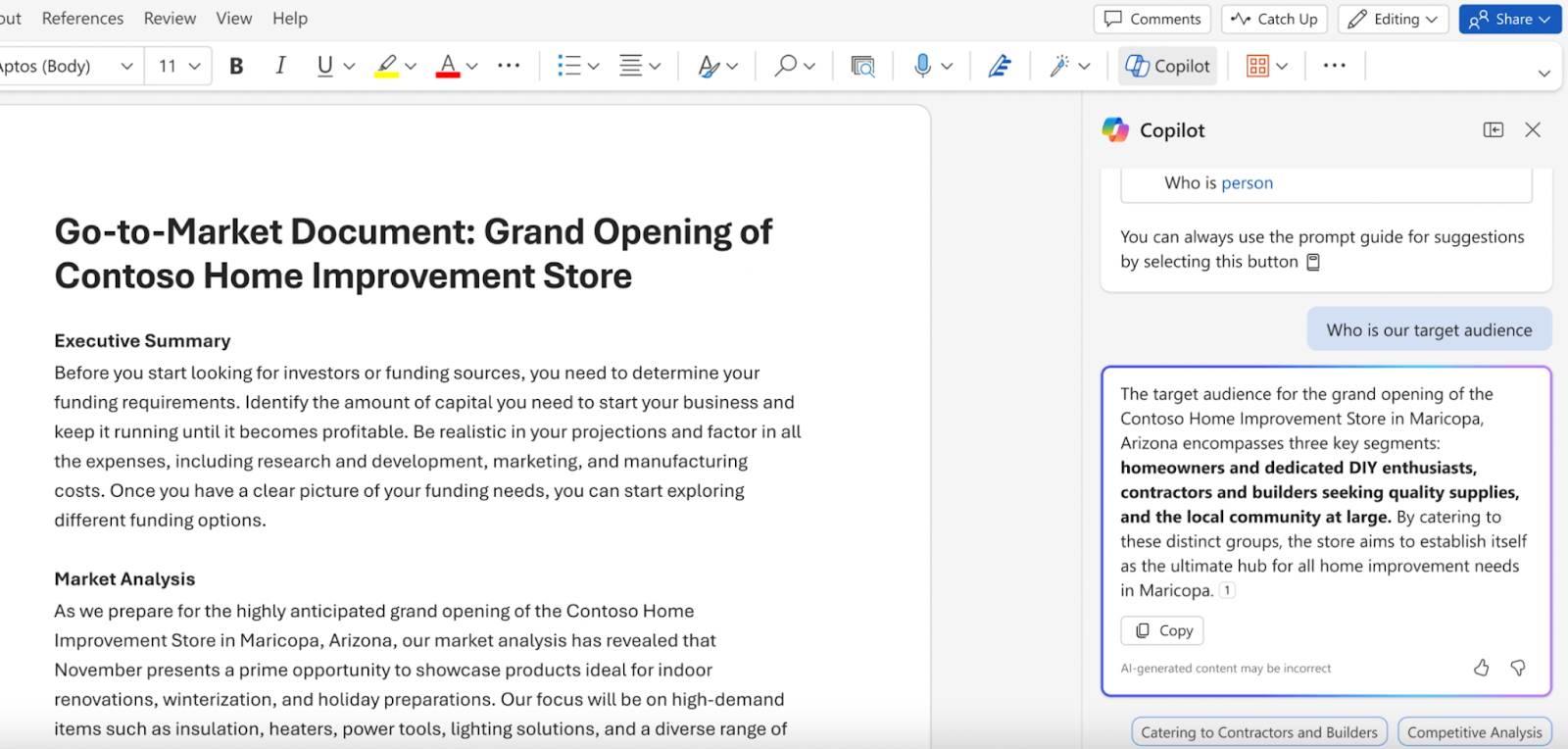This screenshot has width=1568, height=749.
Task: Expand add-ins dropdown arrow
Action: (1282, 67)
